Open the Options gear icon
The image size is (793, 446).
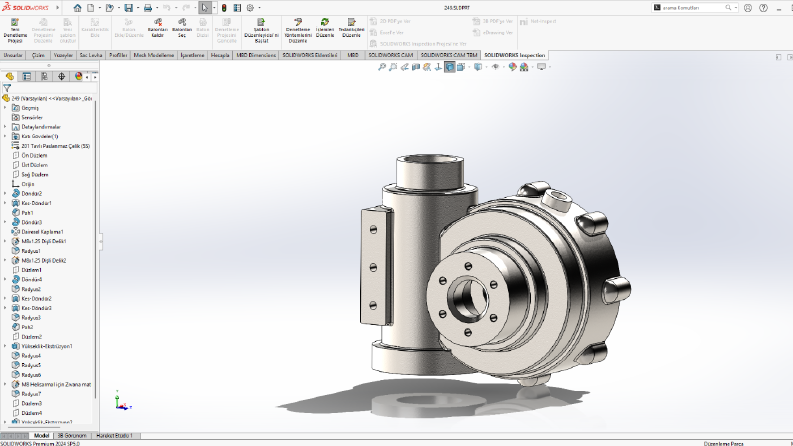click(x=250, y=8)
